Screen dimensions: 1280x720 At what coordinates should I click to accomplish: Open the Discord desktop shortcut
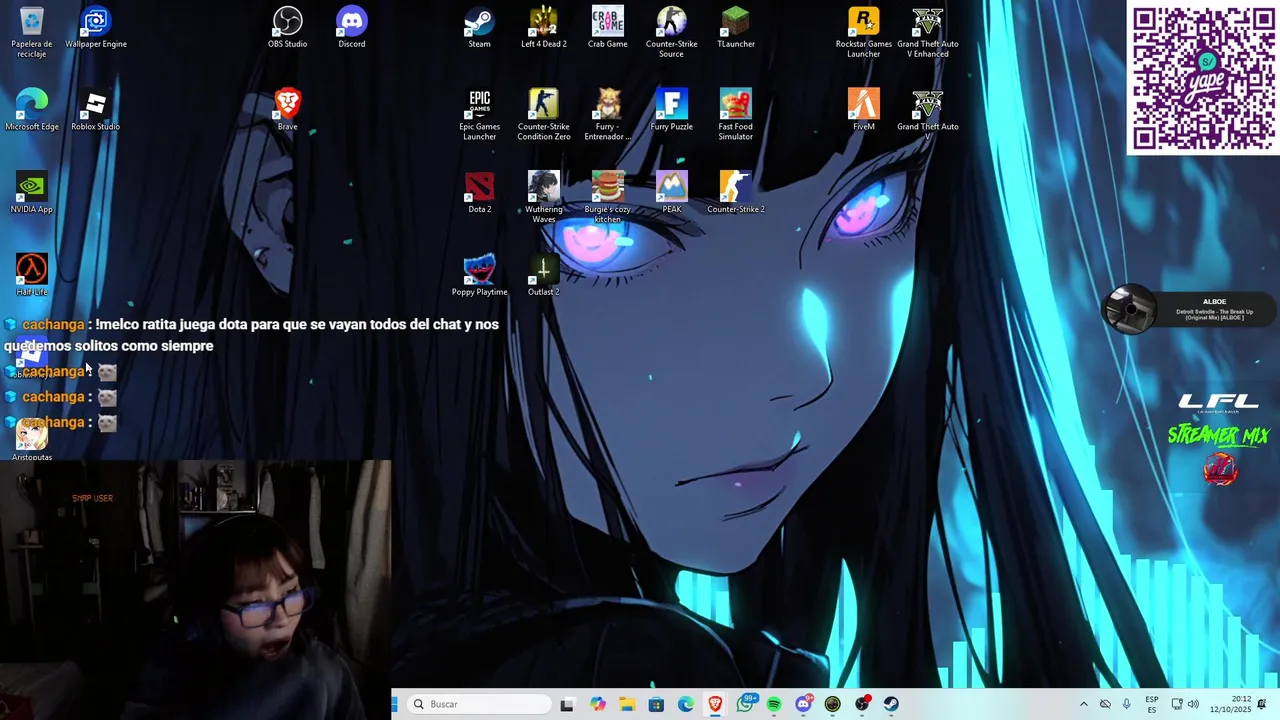pyautogui.click(x=352, y=28)
